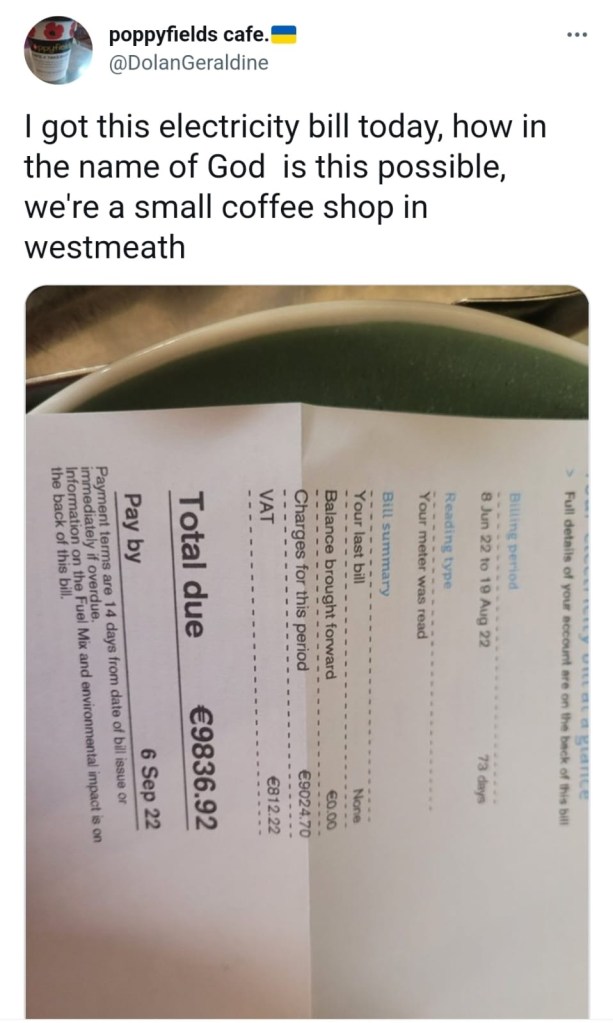613x1023 pixels.
Task: Tap the poppyfields cafe. display name
Action: 188,35
